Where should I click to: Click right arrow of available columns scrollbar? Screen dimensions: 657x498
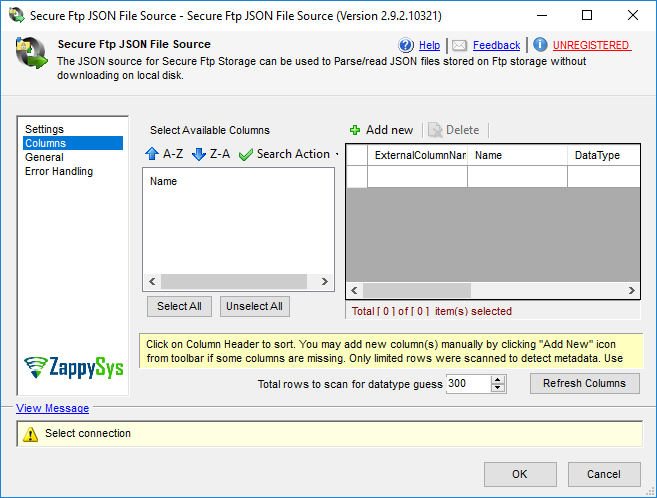pyautogui.click(x=325, y=281)
